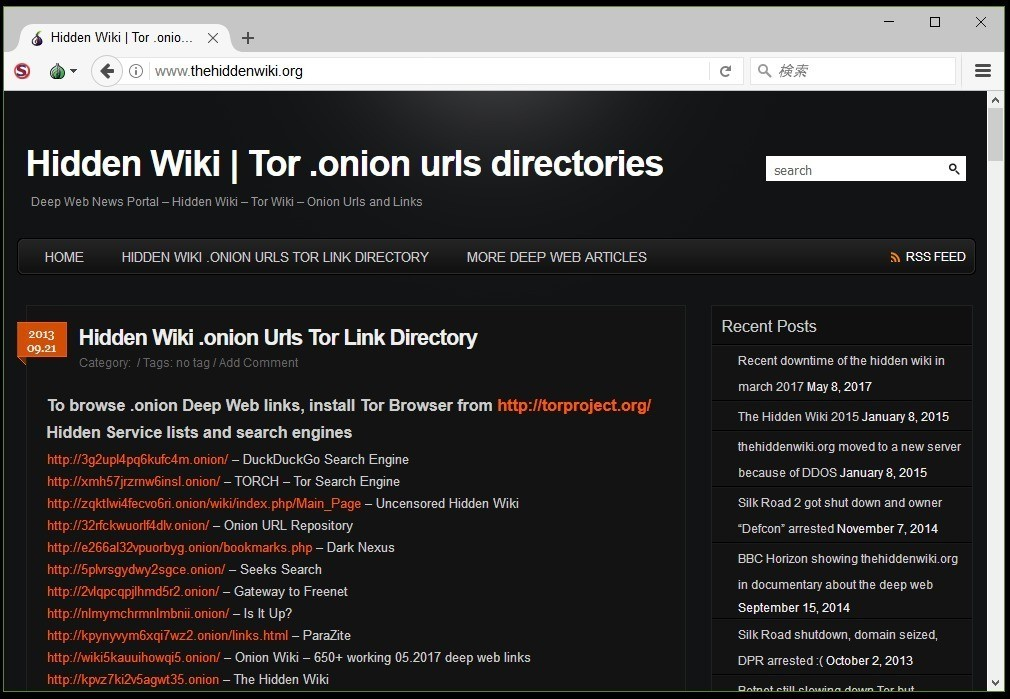Open the Tor onion button dropdown
Image resolution: width=1010 pixels, height=699 pixels.
[x=63, y=71]
